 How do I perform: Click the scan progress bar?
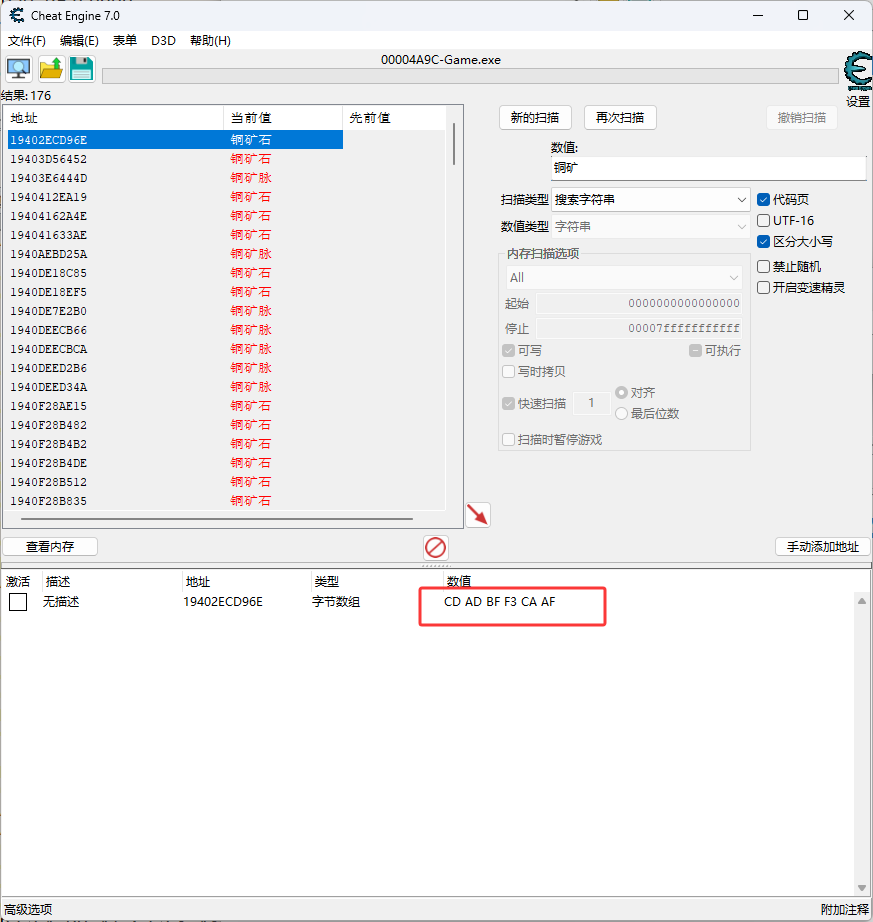(x=470, y=76)
